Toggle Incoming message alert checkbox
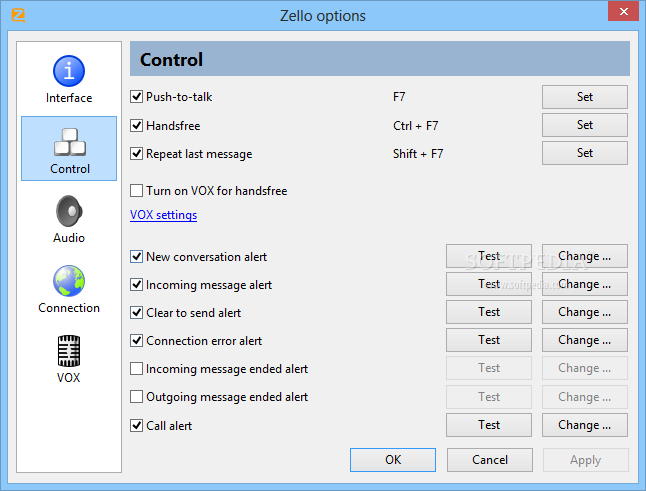This screenshot has width=646, height=491. 136,285
